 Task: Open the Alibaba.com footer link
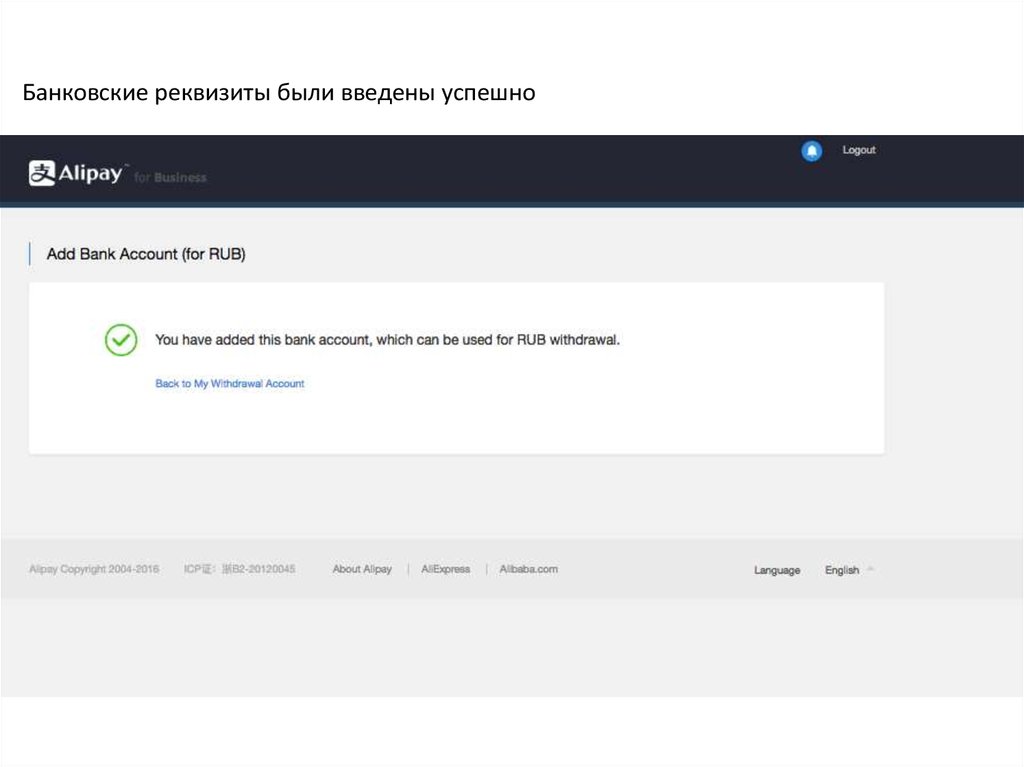click(x=528, y=569)
